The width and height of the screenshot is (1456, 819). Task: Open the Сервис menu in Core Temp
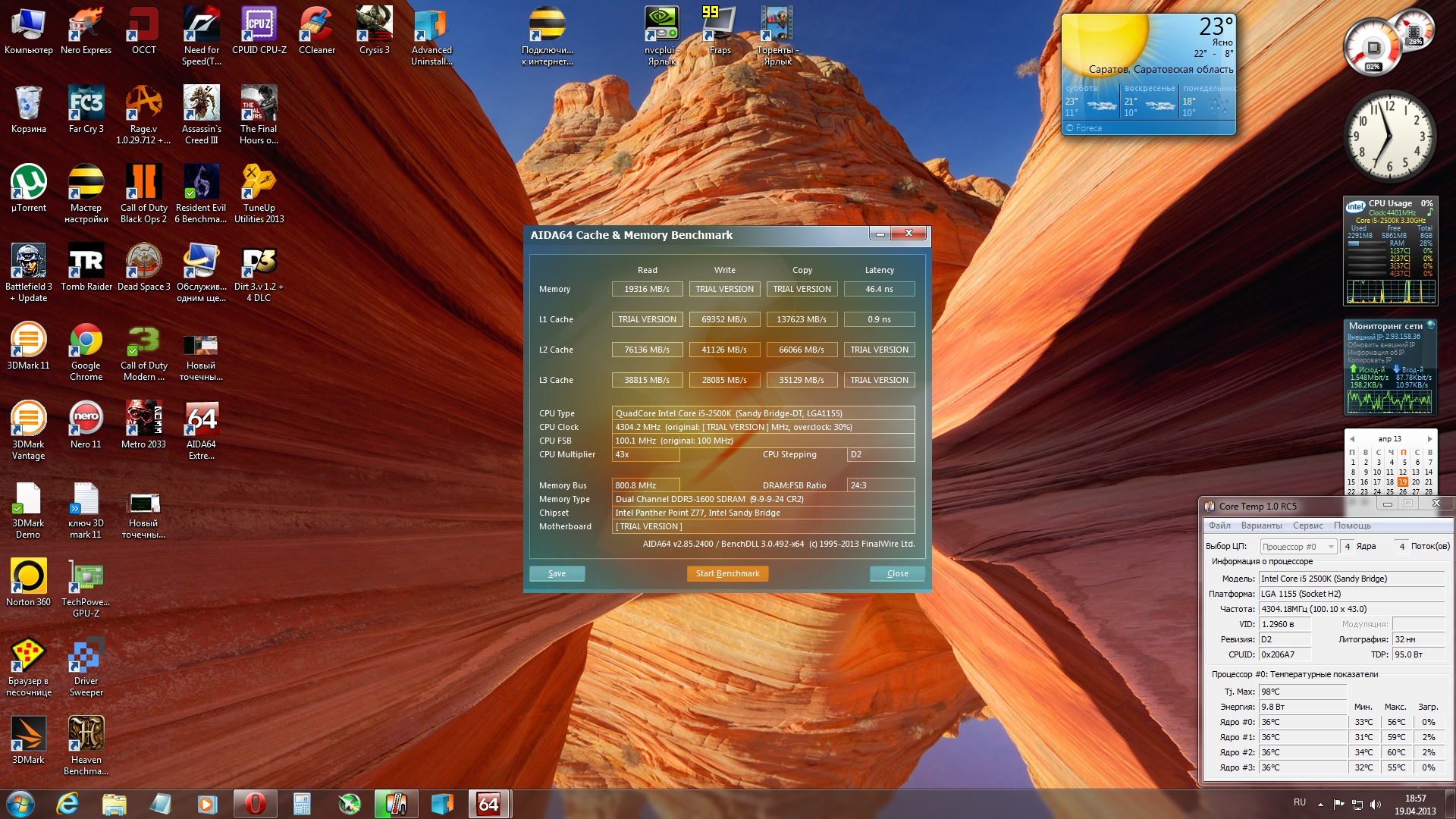tap(1307, 526)
